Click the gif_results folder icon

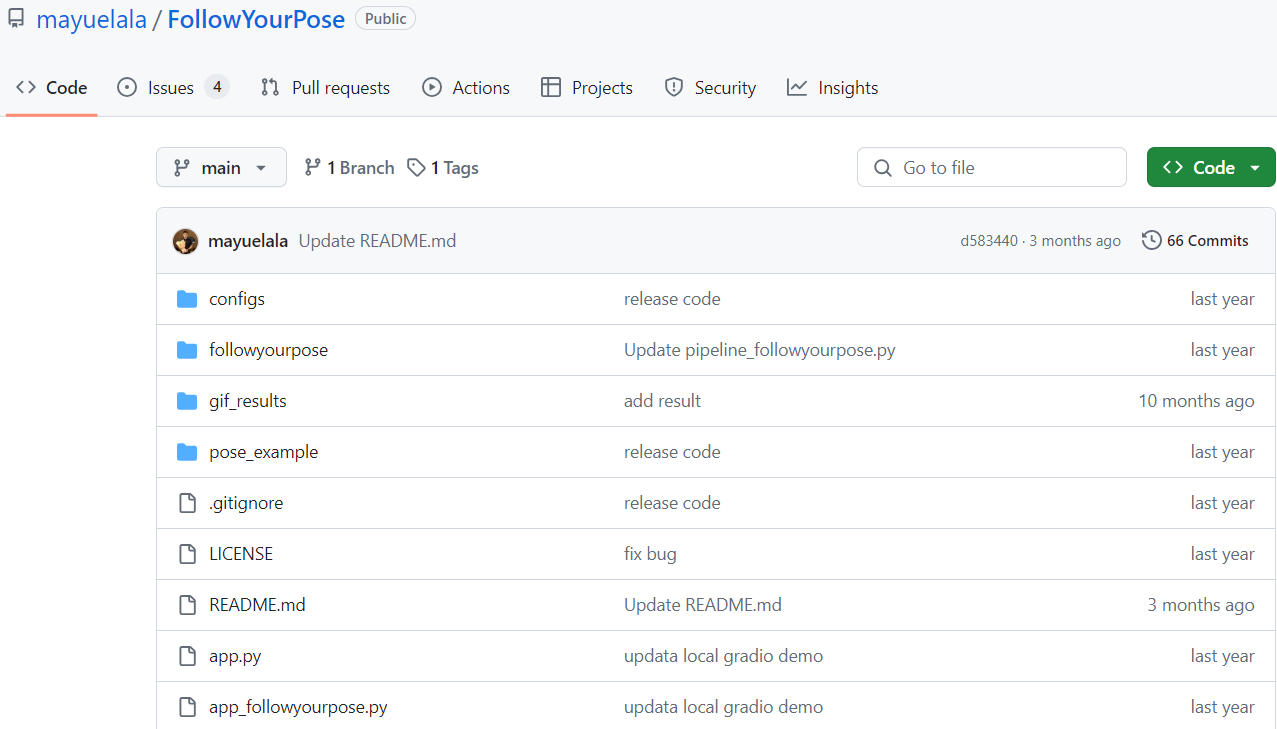tap(187, 401)
